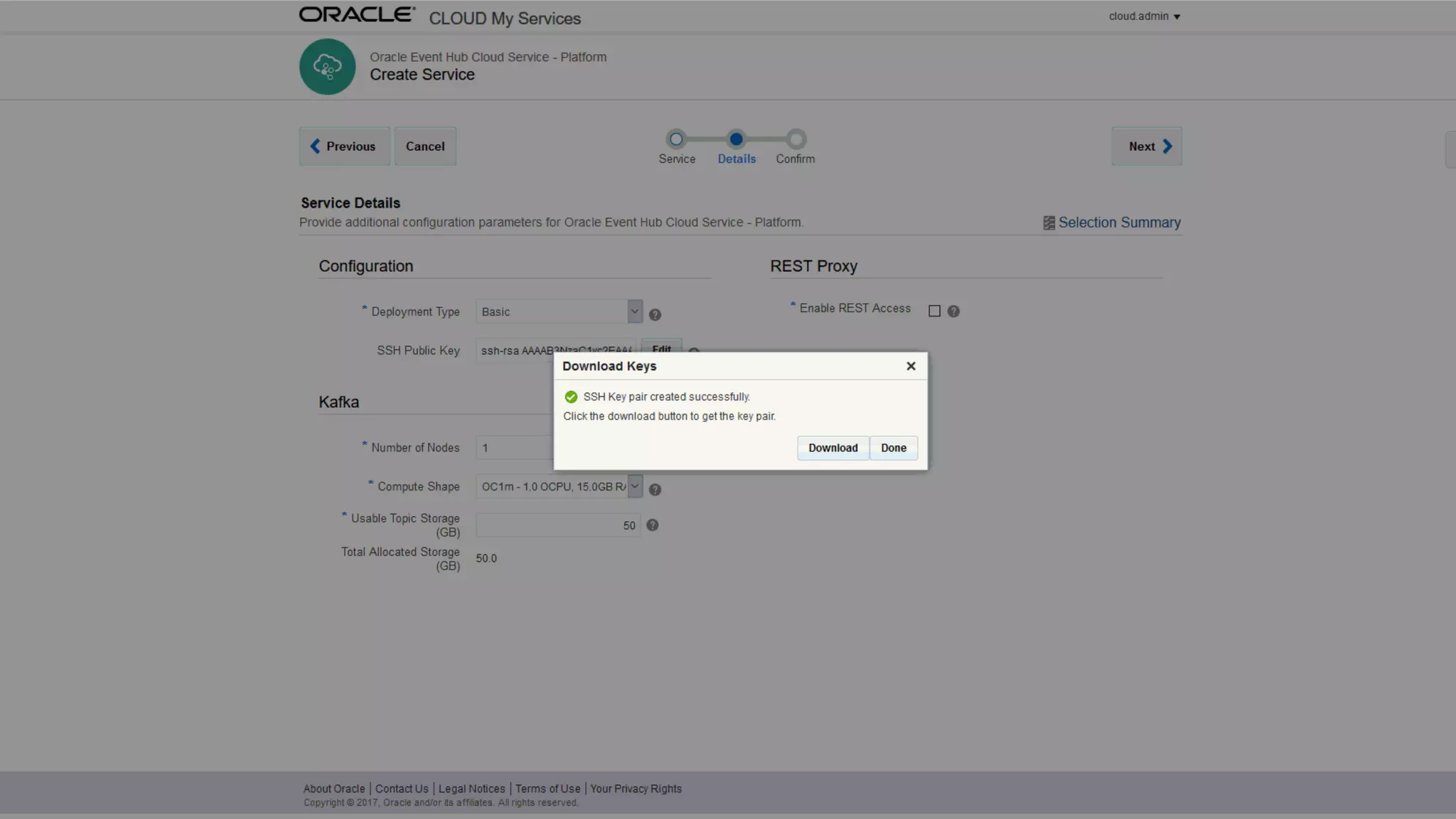Image resolution: width=1456 pixels, height=819 pixels.
Task: Open the Deployment Type dropdown
Action: tap(634, 311)
